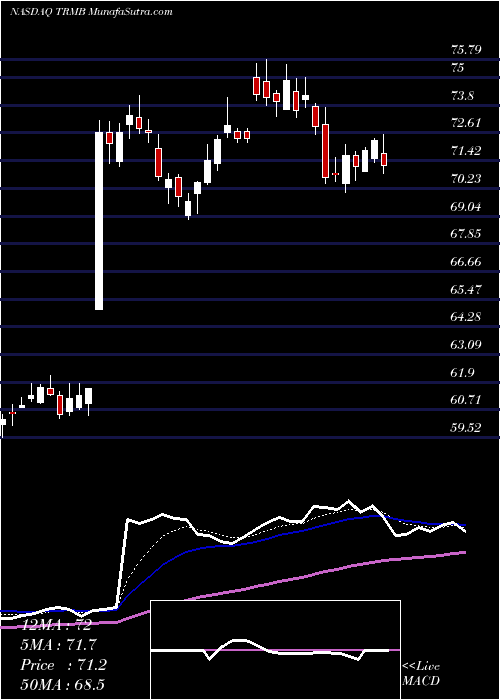Image resolution: width=500 pixels, height=700 pixels.
Task: Click the 66.66 price axis label
Action: [466, 262]
